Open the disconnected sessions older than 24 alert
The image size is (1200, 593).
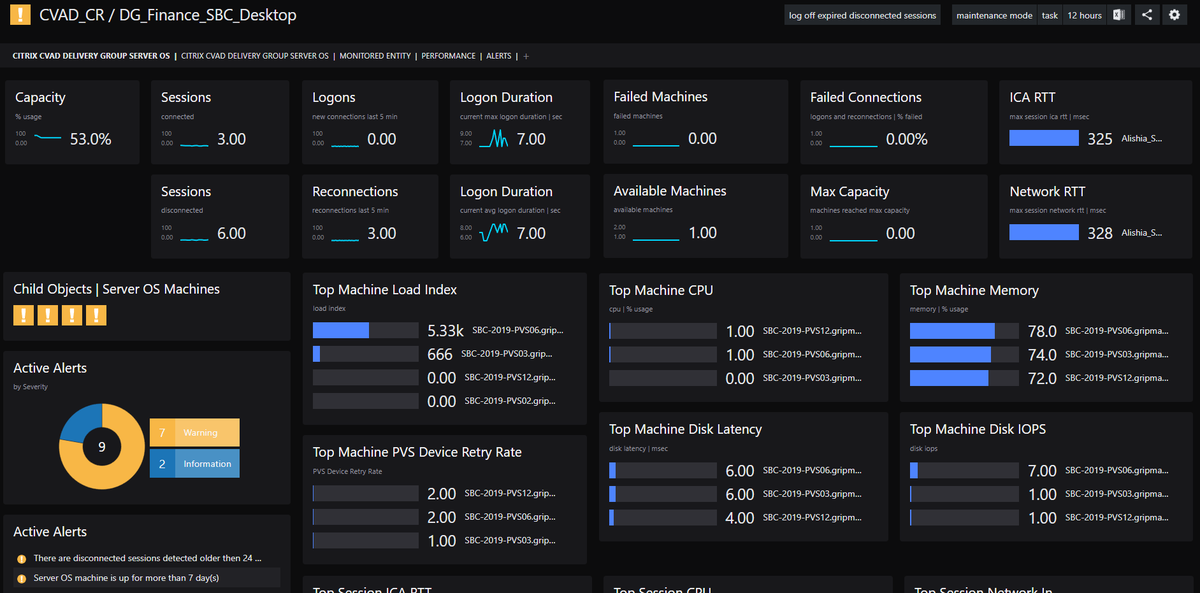click(148, 558)
